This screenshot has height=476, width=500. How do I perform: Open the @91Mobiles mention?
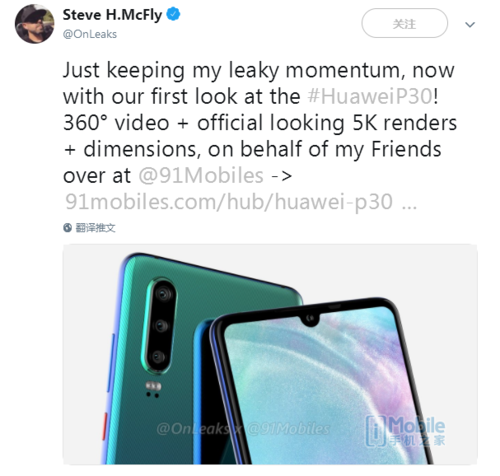pos(201,176)
